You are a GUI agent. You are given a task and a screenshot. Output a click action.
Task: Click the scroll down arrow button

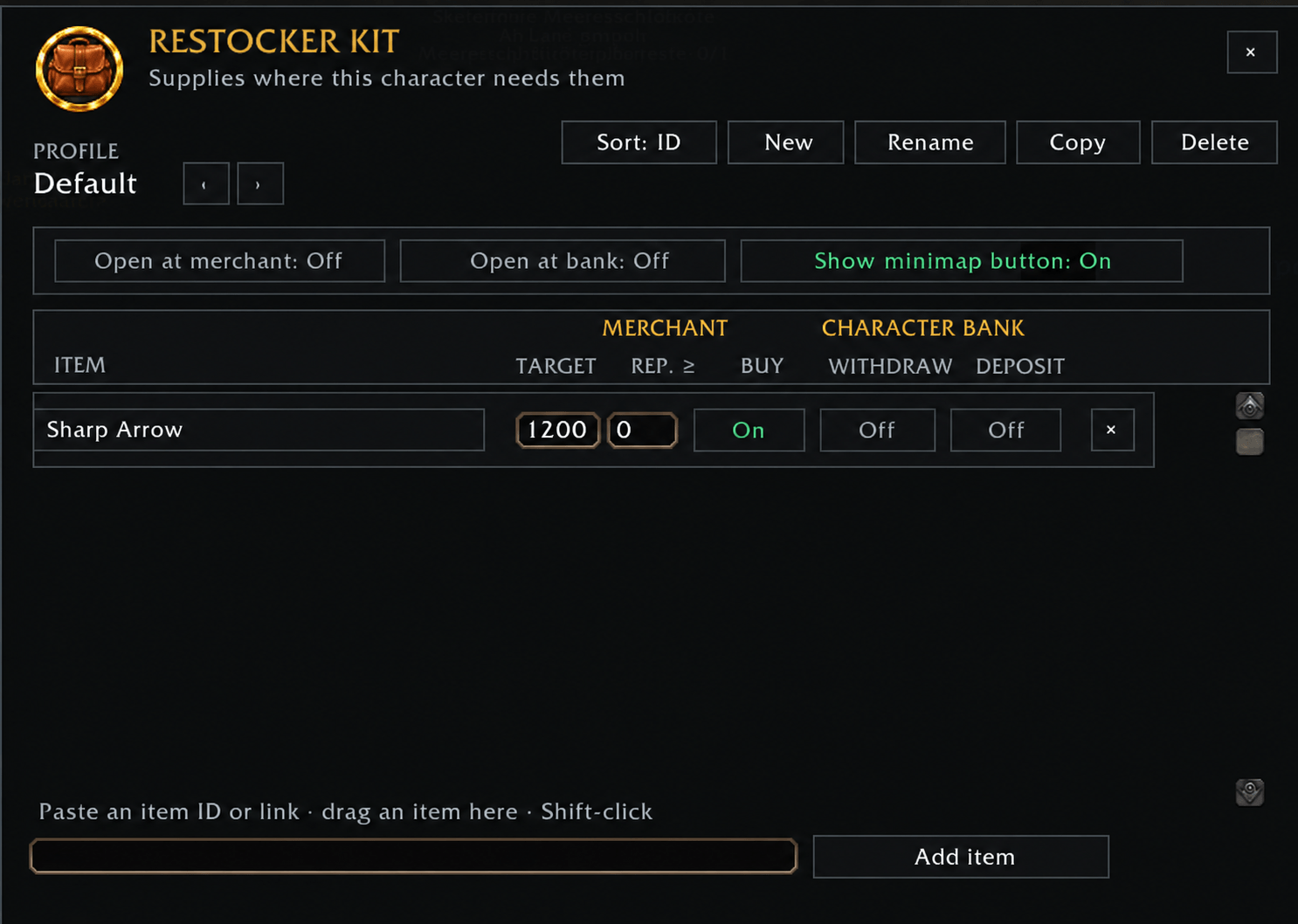pos(1250,792)
